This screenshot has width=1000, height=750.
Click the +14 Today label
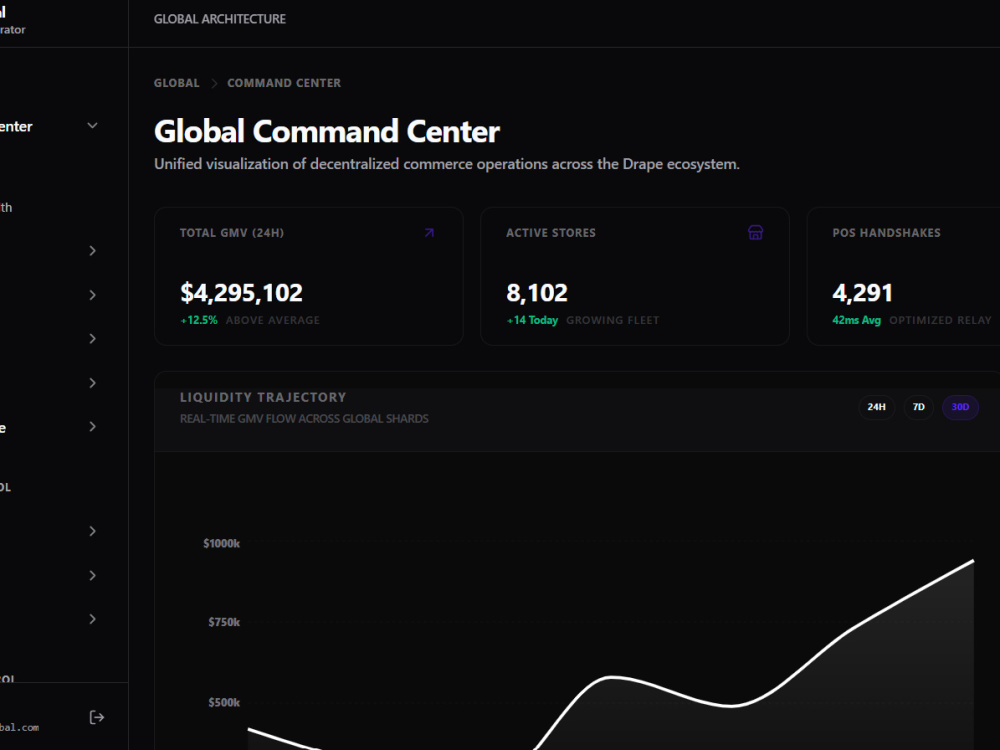(532, 320)
